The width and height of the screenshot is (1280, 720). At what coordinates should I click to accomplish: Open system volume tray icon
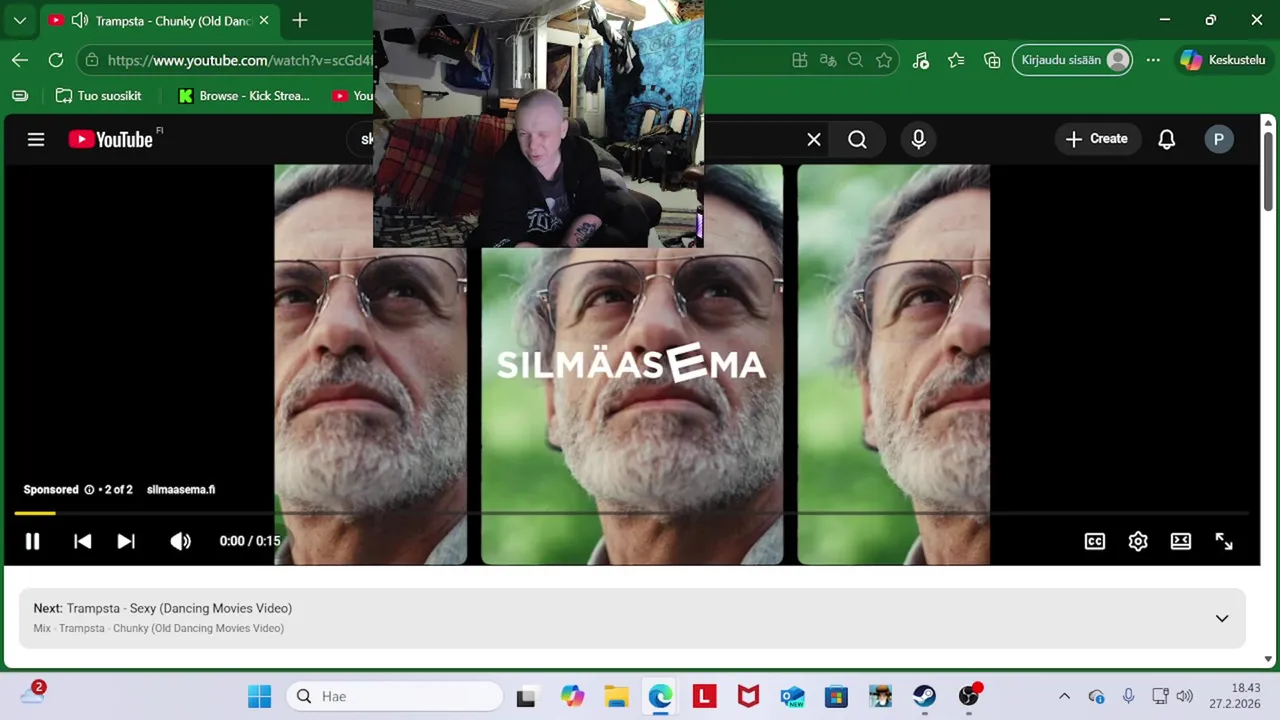[x=1185, y=696]
